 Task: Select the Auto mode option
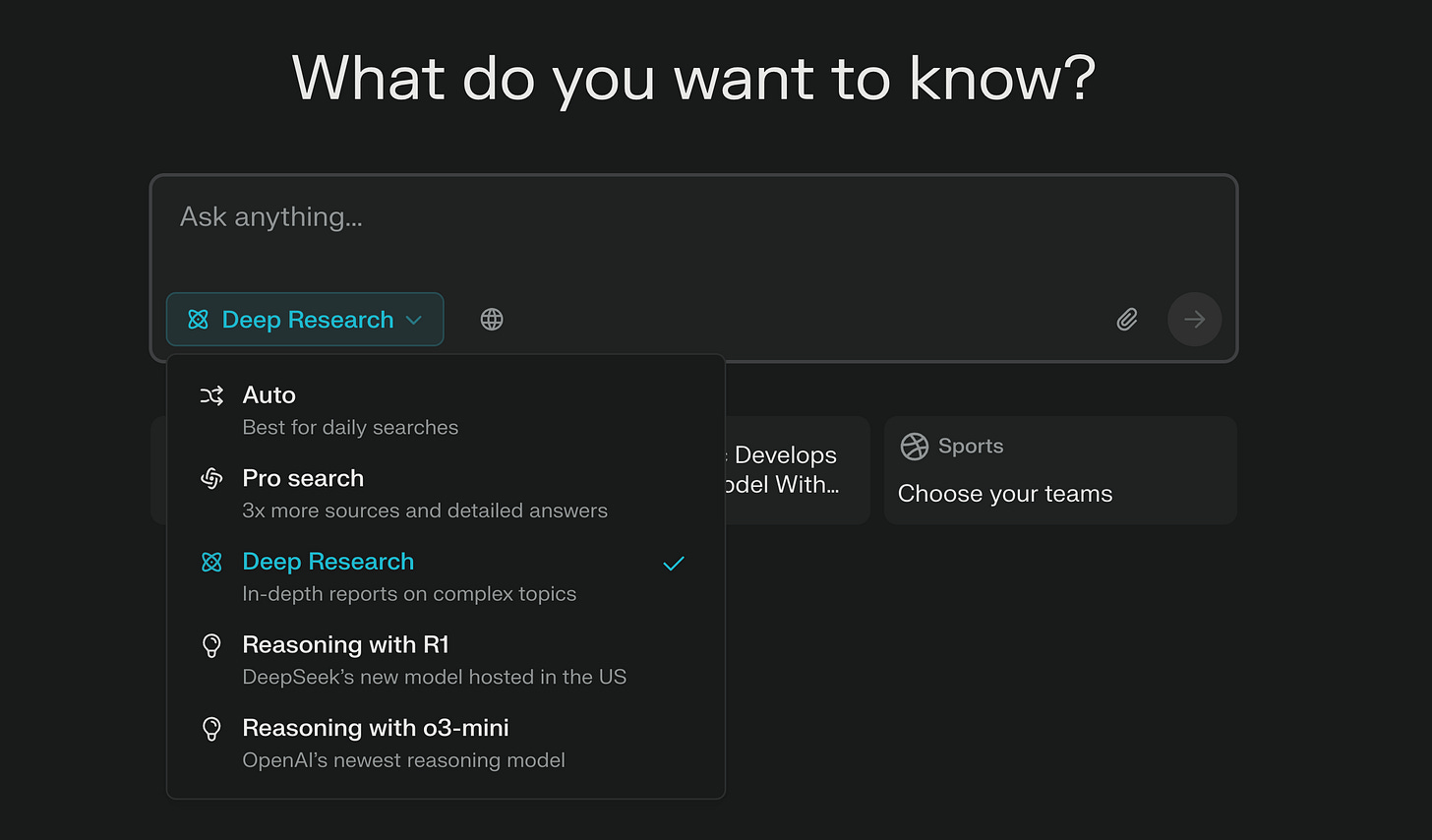coord(446,411)
